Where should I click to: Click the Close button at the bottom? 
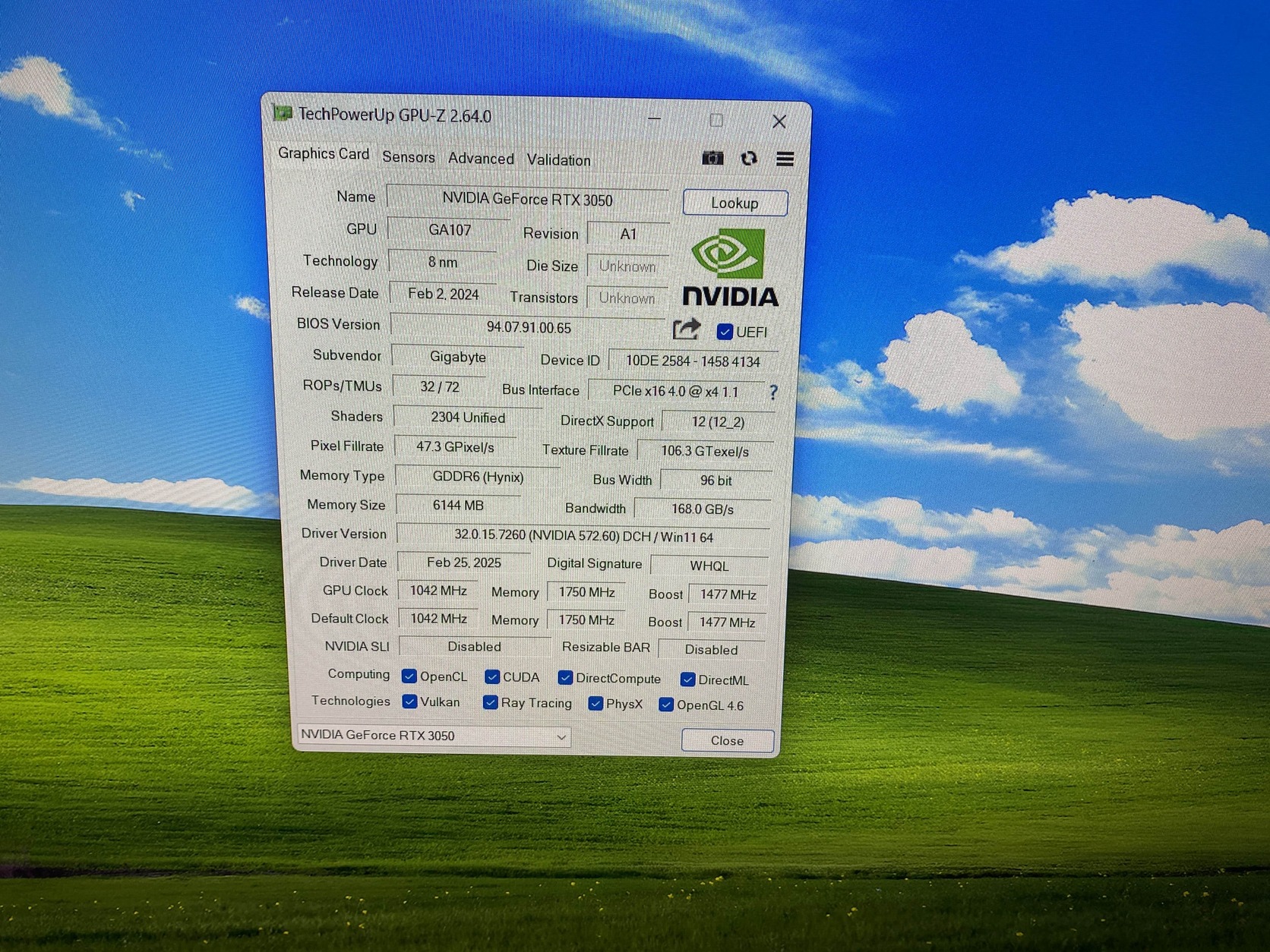click(728, 740)
